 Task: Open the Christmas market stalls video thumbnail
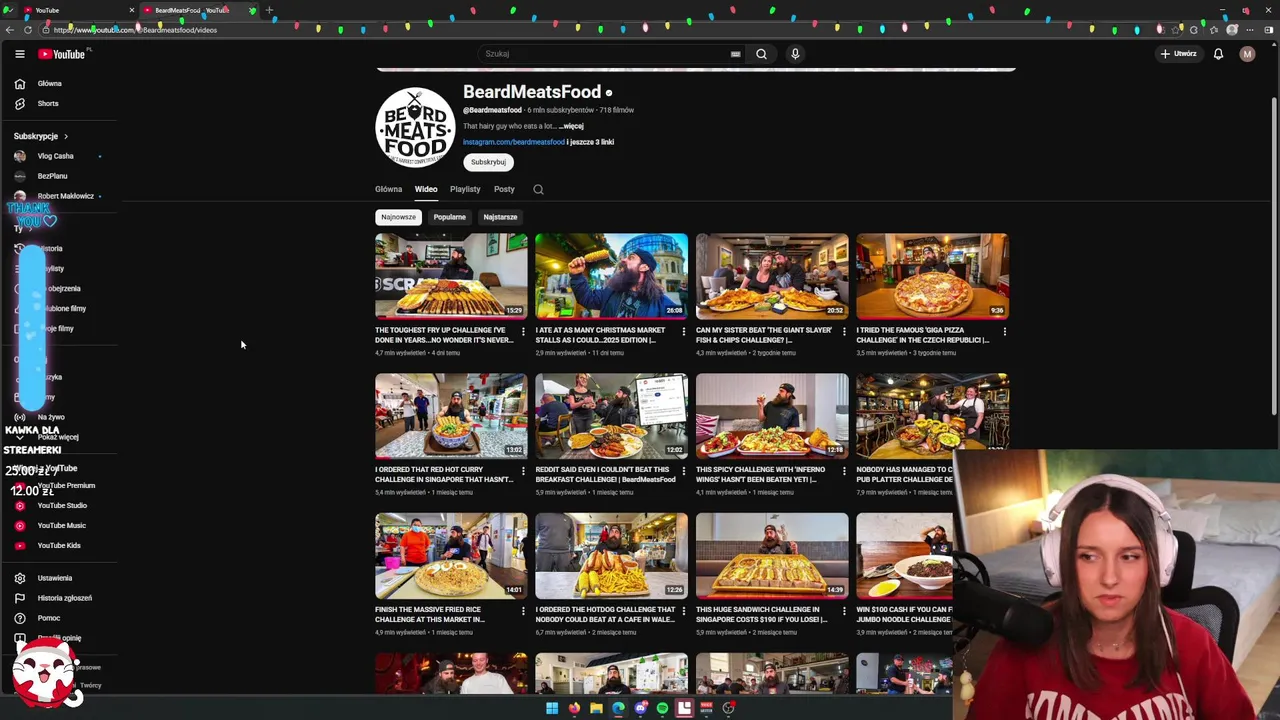click(611, 276)
